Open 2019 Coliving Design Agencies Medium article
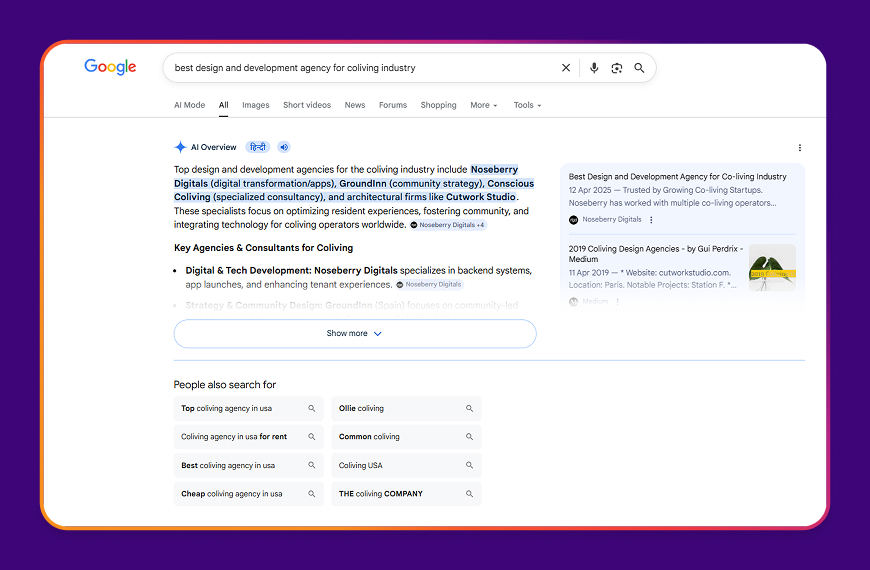 (656, 254)
